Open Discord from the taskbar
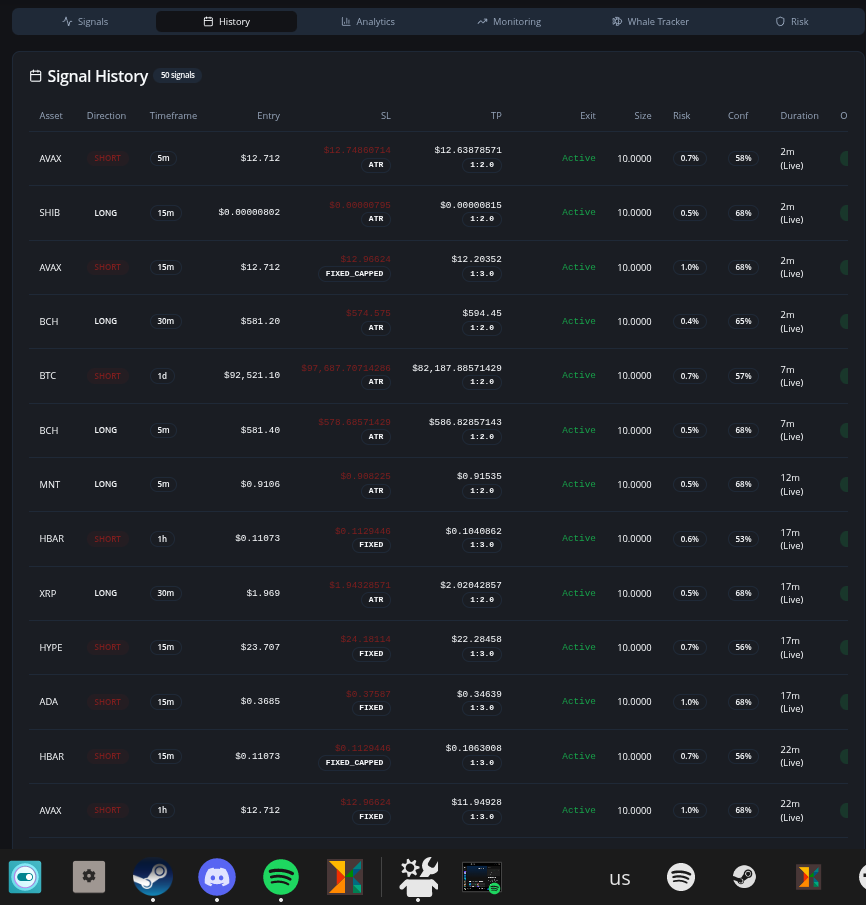The height and width of the screenshot is (905, 866). tap(216, 877)
